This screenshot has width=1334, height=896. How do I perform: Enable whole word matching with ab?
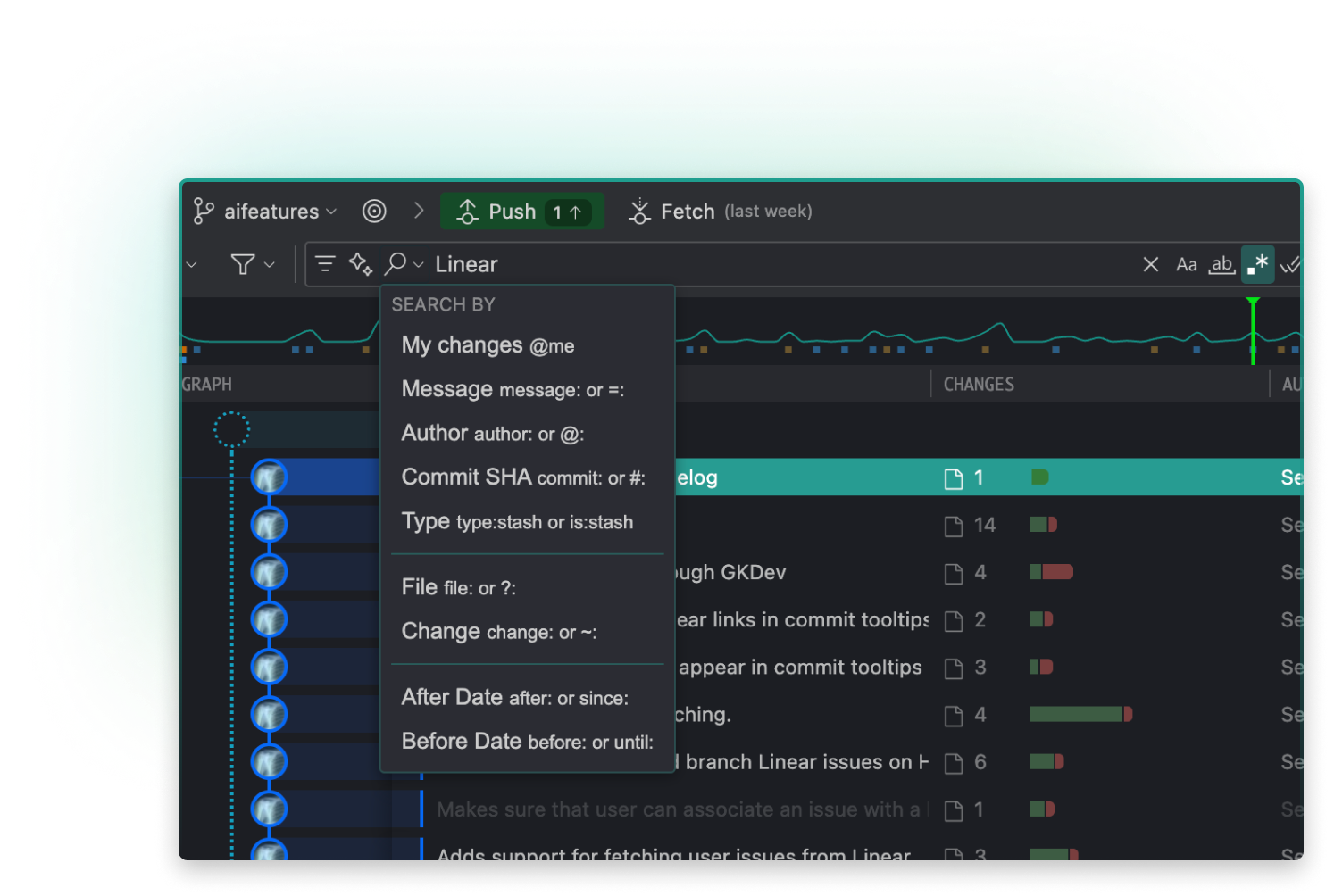click(1221, 264)
